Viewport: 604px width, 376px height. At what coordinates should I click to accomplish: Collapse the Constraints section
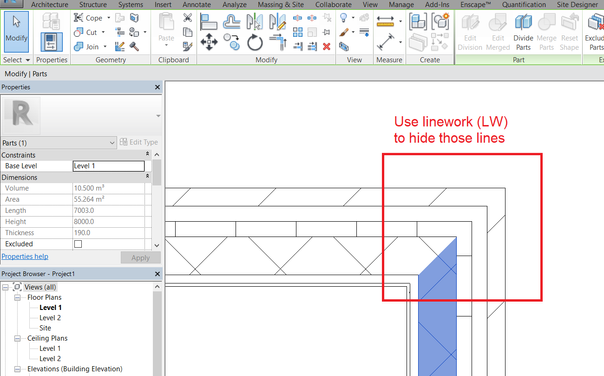pos(148,154)
